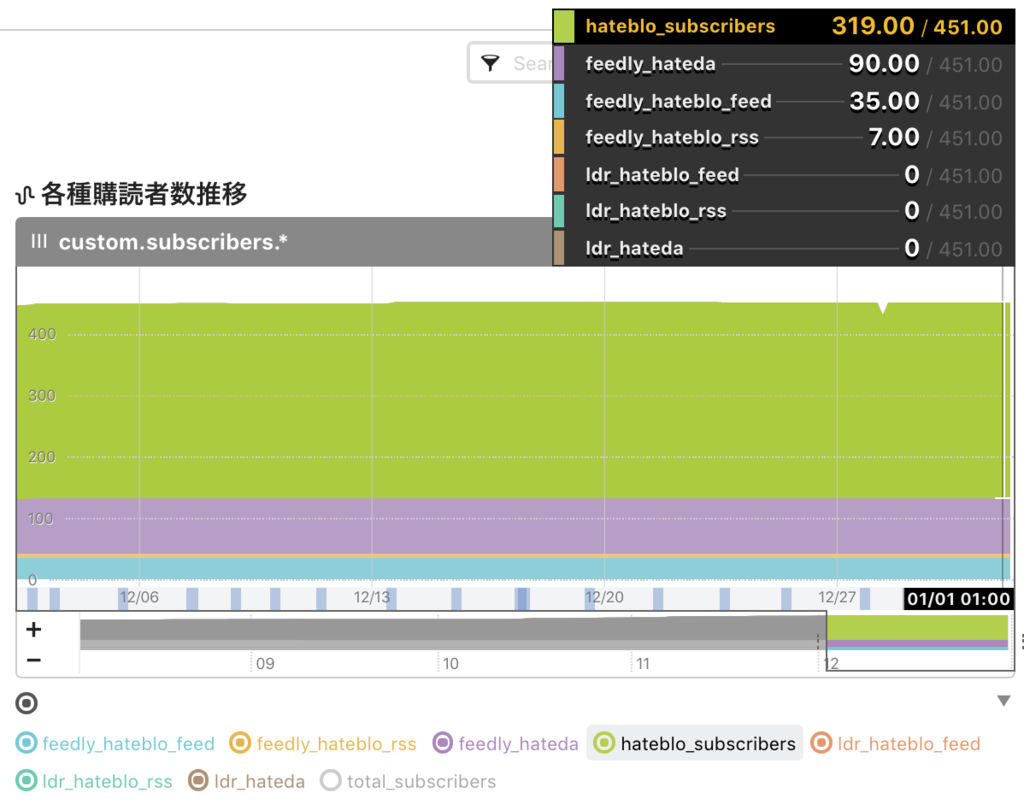Zoom in with the plus button
Viewport: 1024px width, 810px height.
[33, 629]
